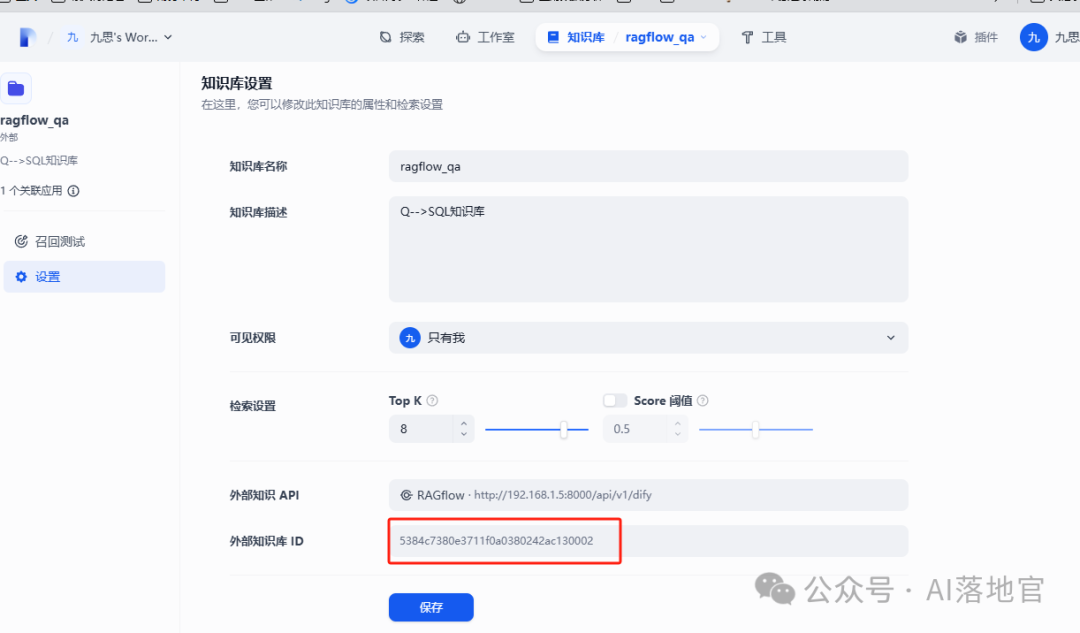Click the 插件 puzzle icon
Screen dimensions: 1080x633
[x=960, y=37]
